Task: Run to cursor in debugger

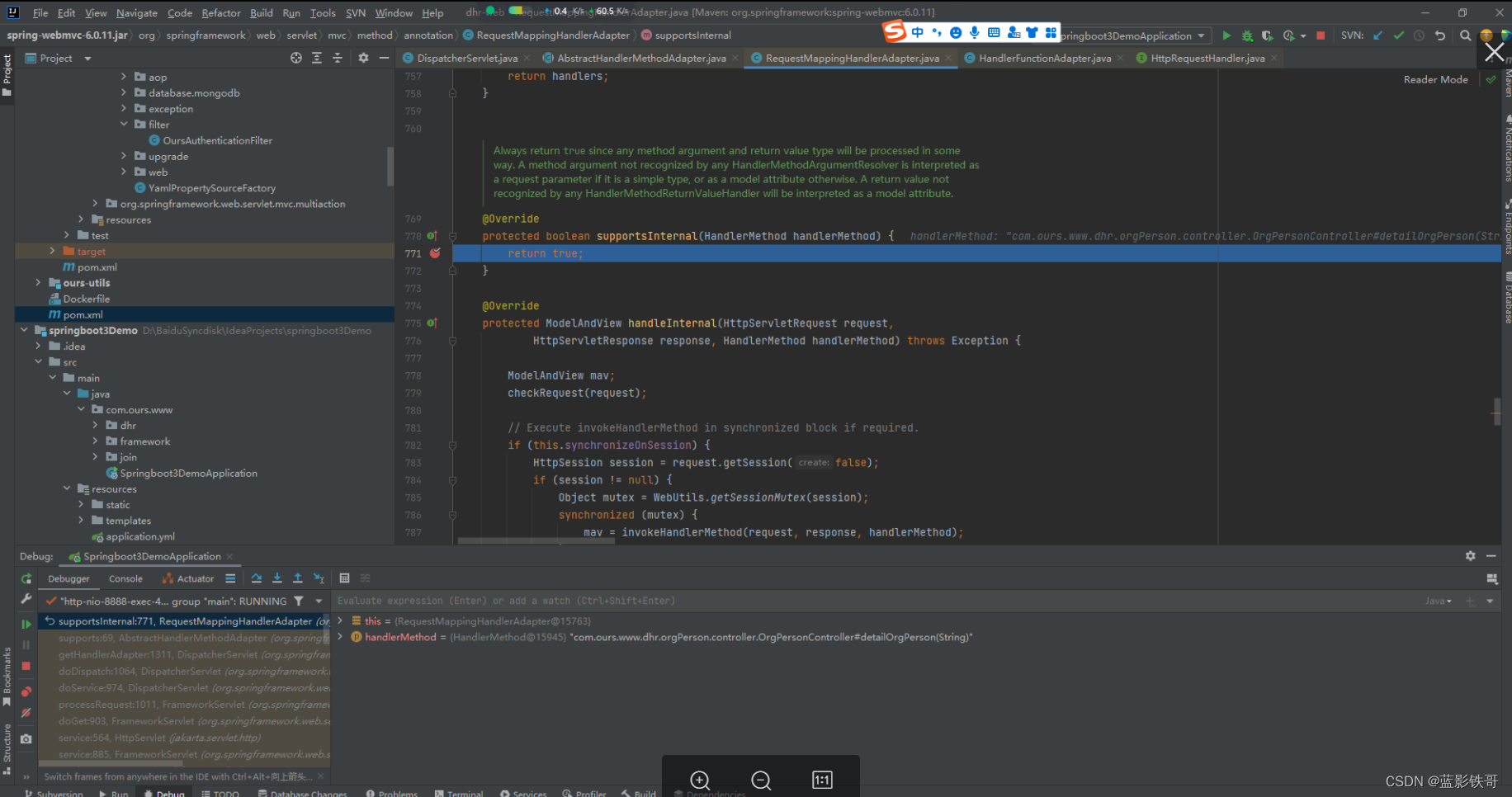Action: 319,578
